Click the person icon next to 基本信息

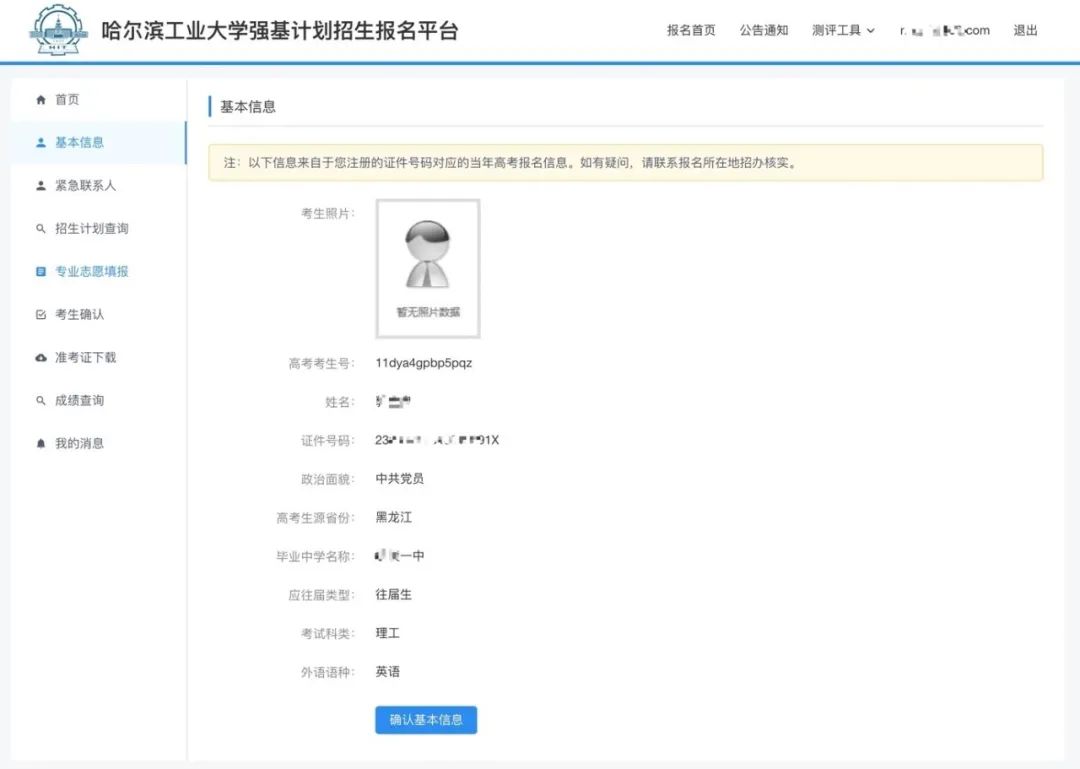click(x=38, y=142)
